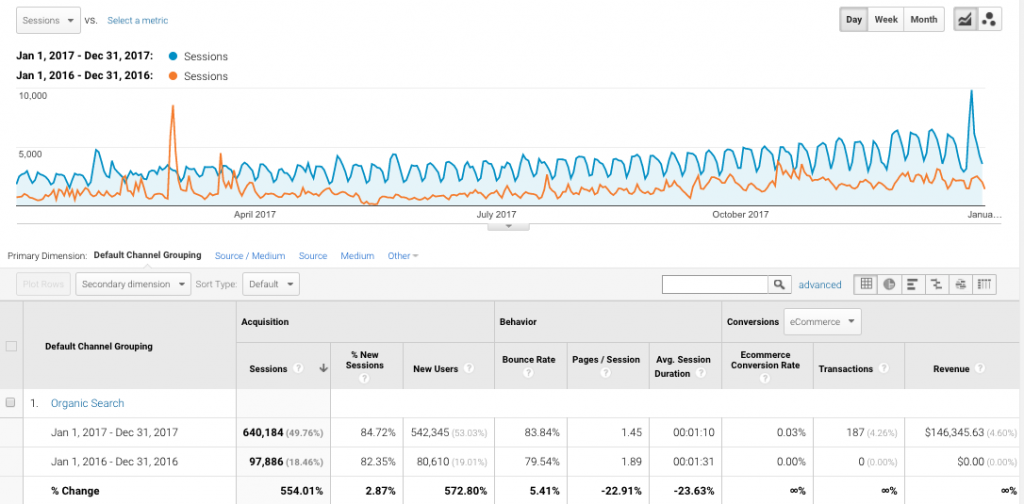Select the comparison view icon
The image size is (1024, 504).
[x=936, y=285]
